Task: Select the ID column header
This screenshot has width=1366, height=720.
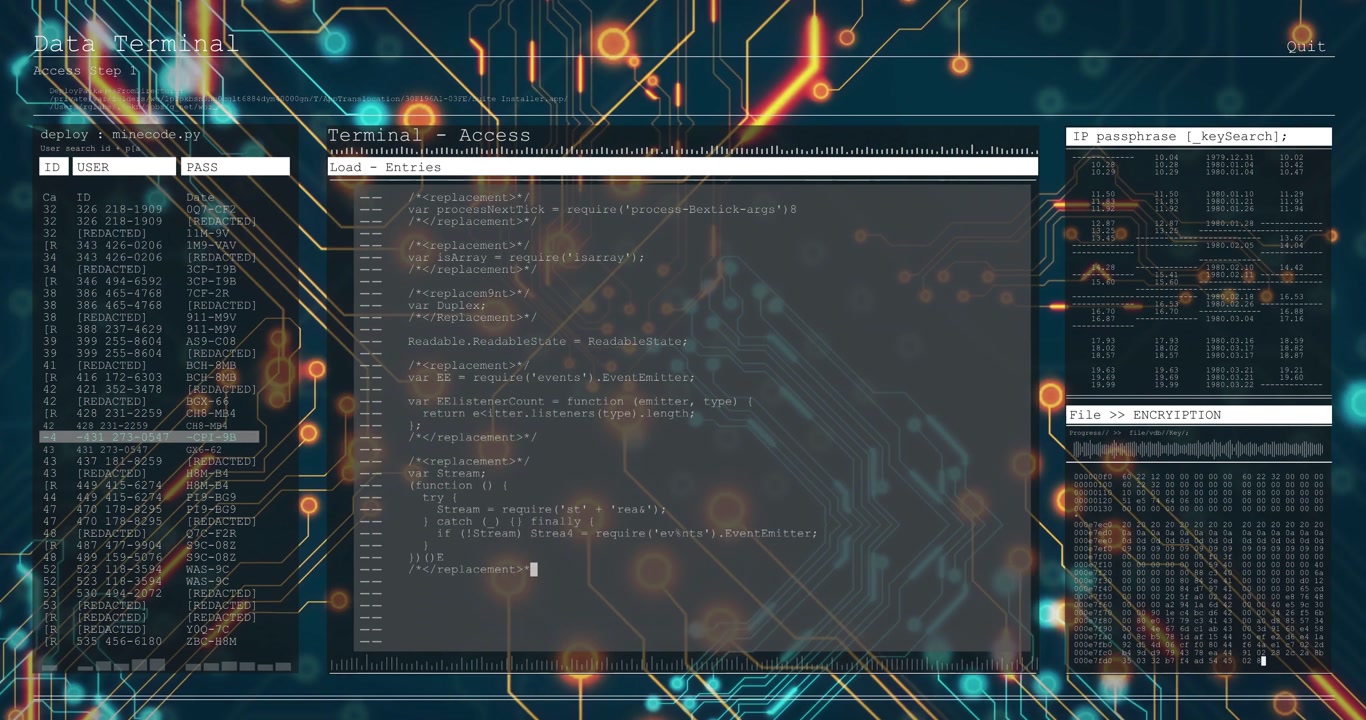Action: (54, 167)
